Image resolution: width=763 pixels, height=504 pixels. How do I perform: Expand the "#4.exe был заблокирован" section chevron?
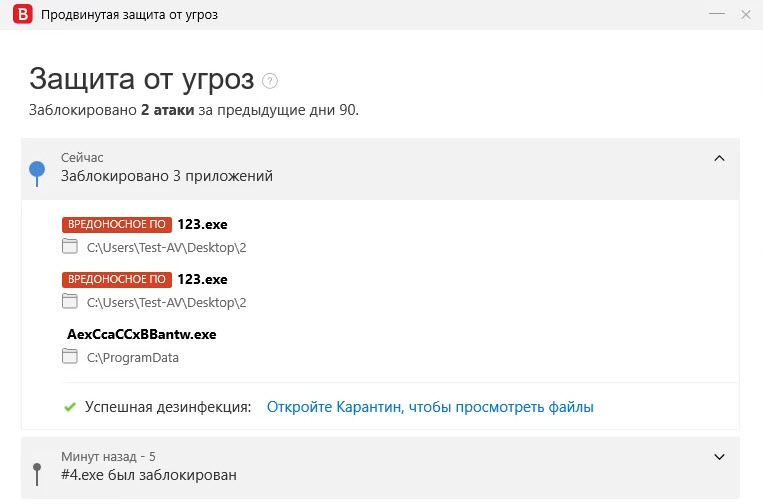pos(719,457)
